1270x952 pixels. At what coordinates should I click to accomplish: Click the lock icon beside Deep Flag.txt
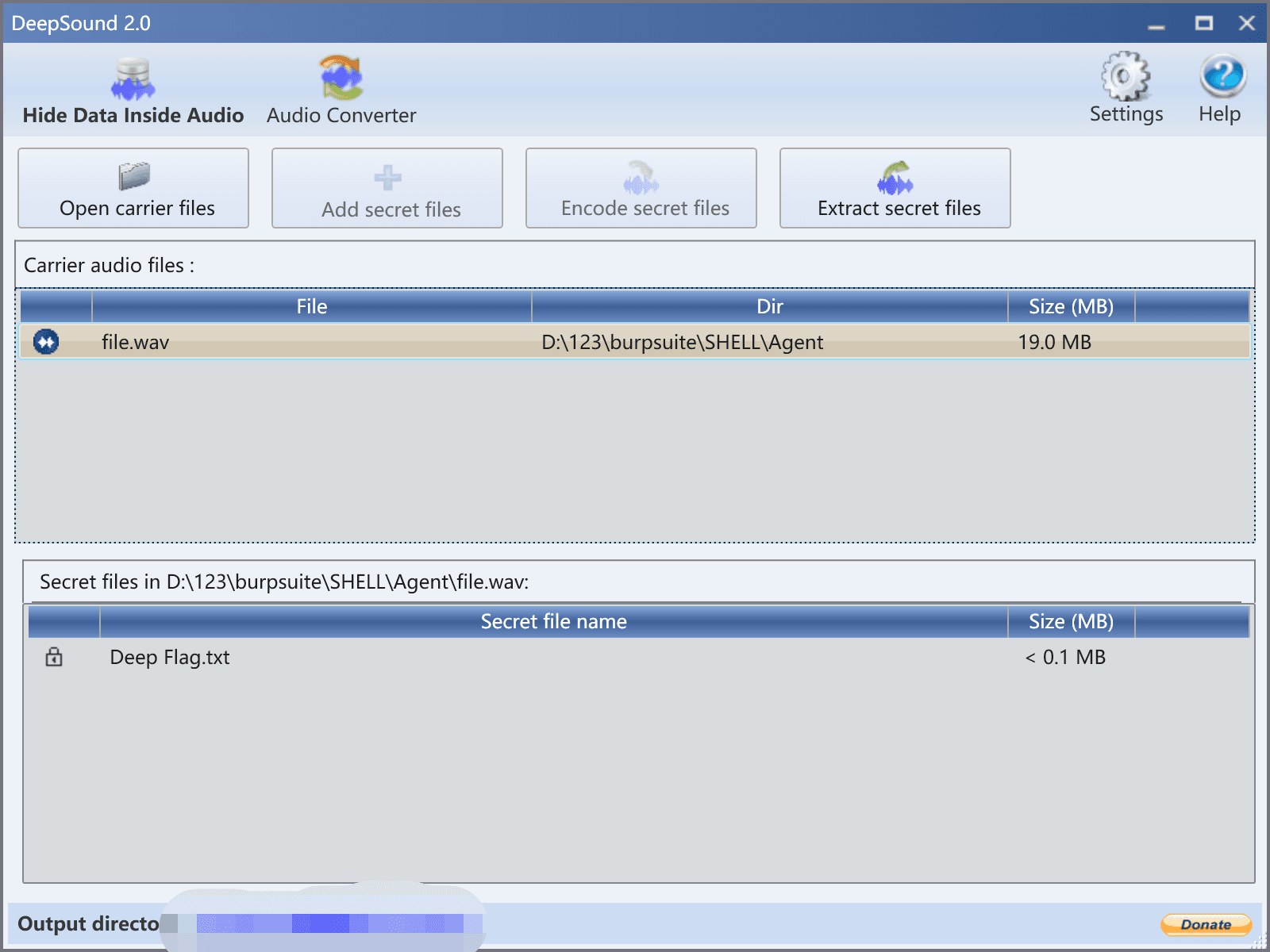(54, 657)
